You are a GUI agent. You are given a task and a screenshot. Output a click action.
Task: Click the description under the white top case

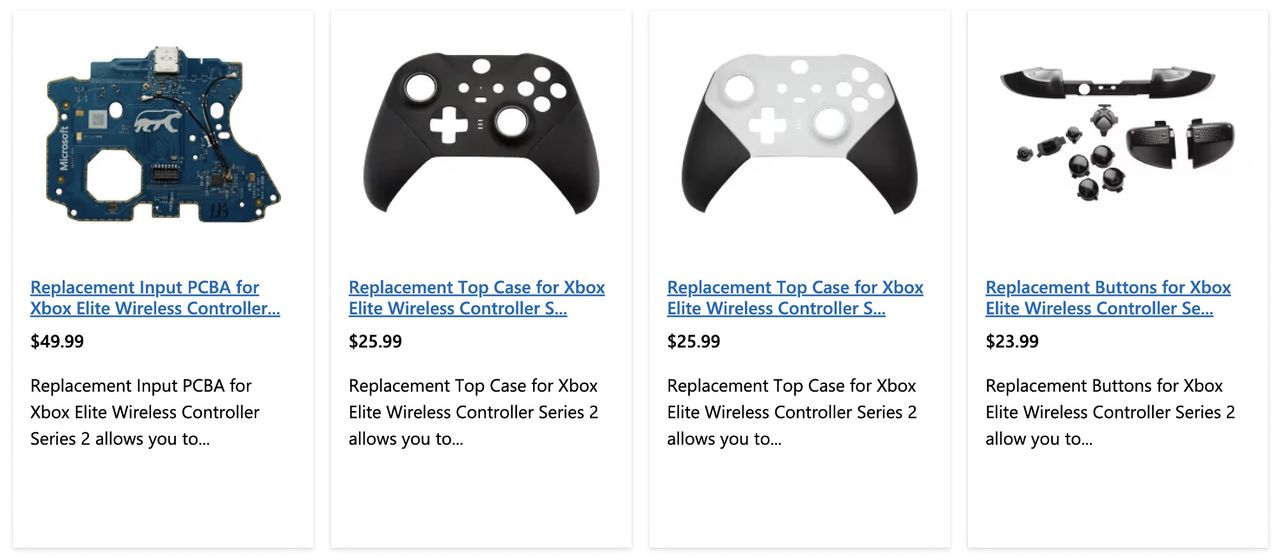[x=792, y=412]
